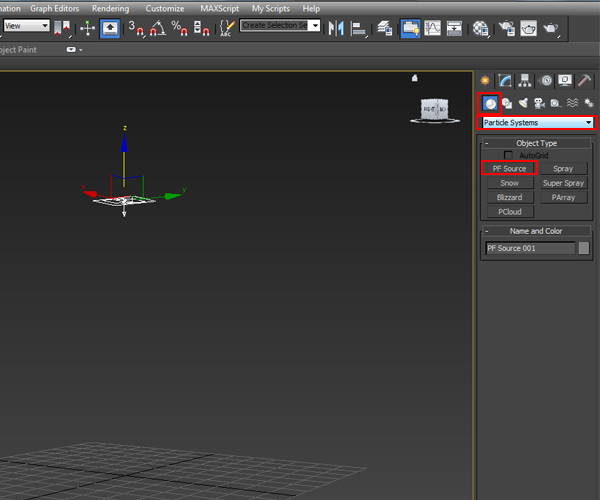Toggle the Percent Snap button

[x=179, y=28]
